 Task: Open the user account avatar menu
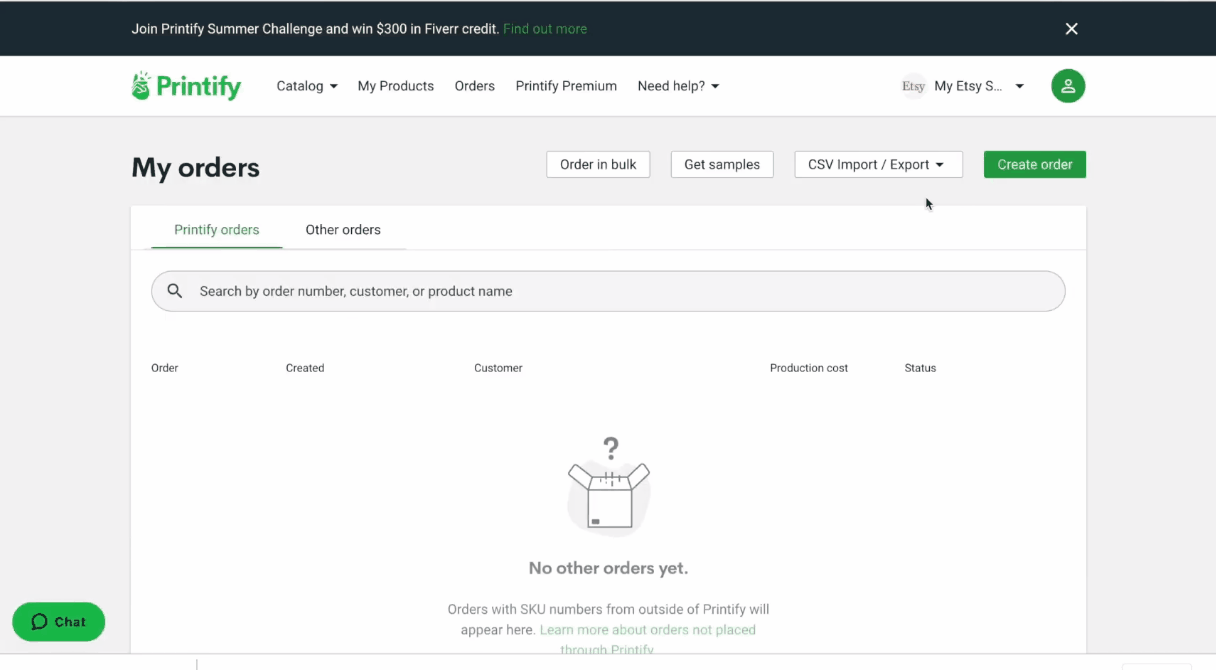point(1068,86)
